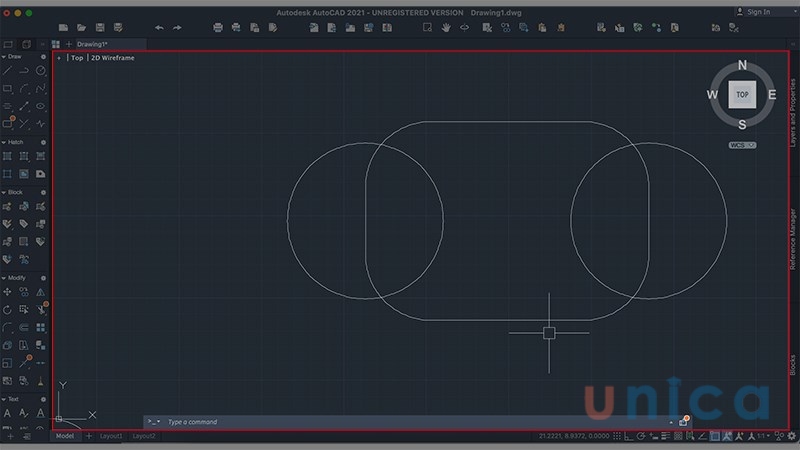800x450 pixels.
Task: Click TOP face of the ViewCube
Action: click(x=742, y=94)
